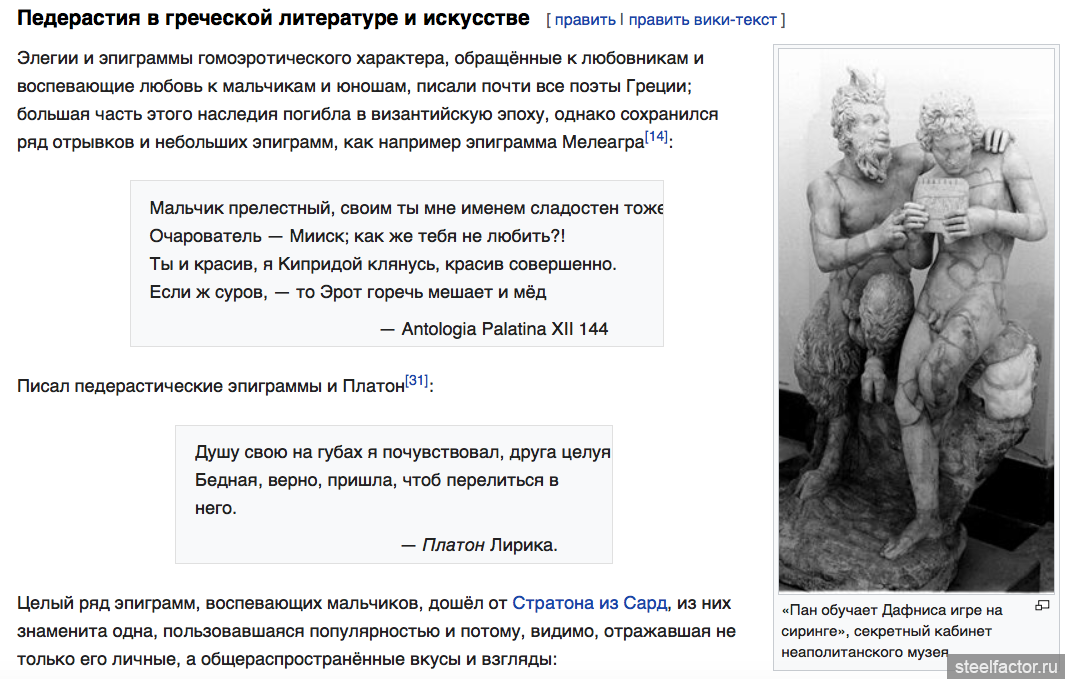The width and height of the screenshot is (1065, 679).
Task: Open the Pan and Daphnis statue thumbnail
Action: click(916, 320)
